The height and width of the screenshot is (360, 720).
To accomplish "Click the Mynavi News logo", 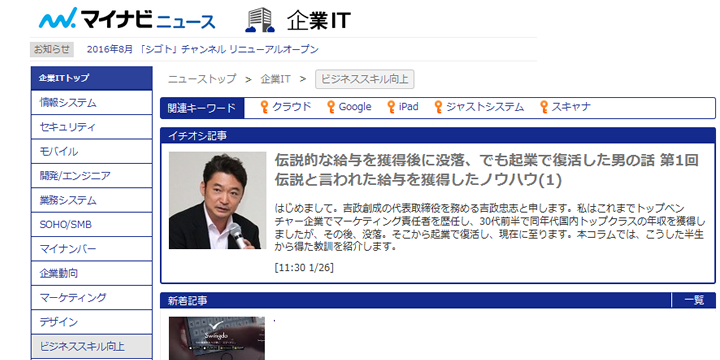I will [x=127, y=19].
